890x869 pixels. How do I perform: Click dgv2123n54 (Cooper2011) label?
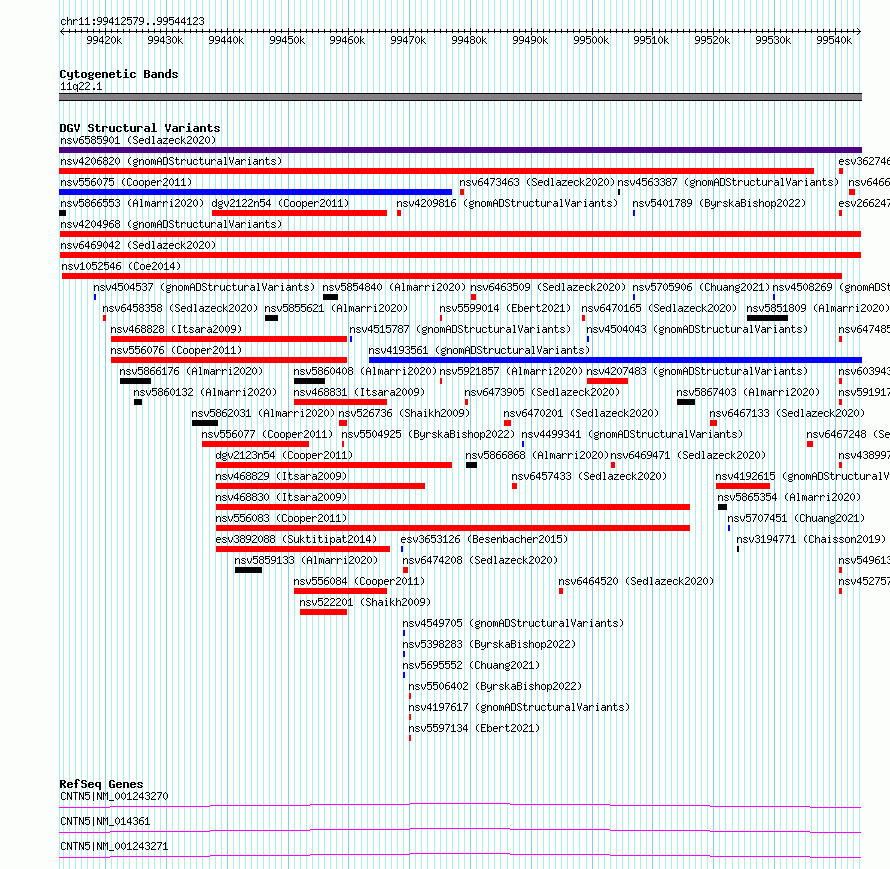284,455
